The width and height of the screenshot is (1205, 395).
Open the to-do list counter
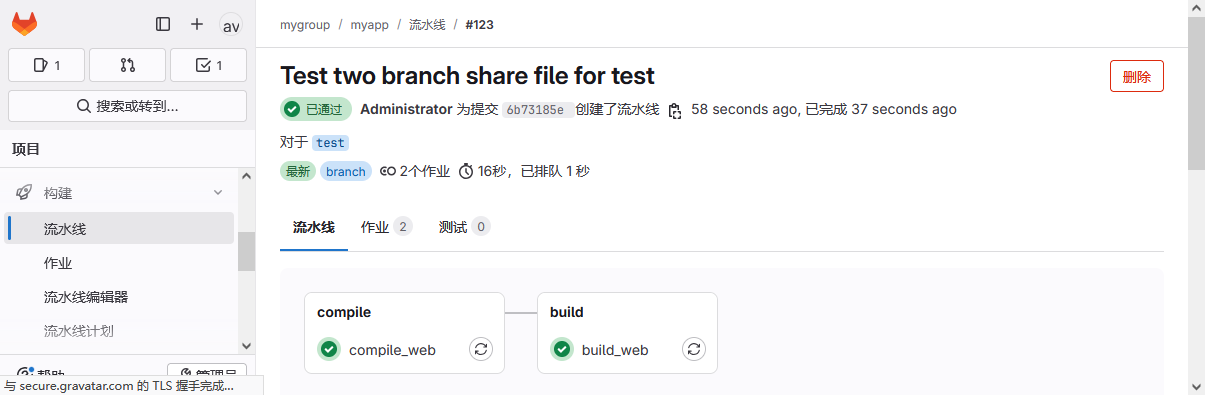208,65
